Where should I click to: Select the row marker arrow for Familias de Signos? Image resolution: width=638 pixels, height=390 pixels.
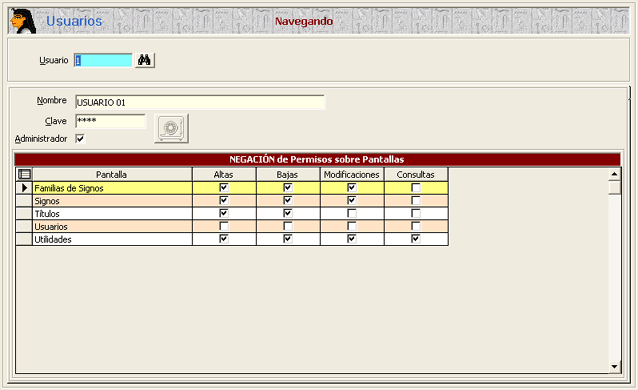(24, 188)
